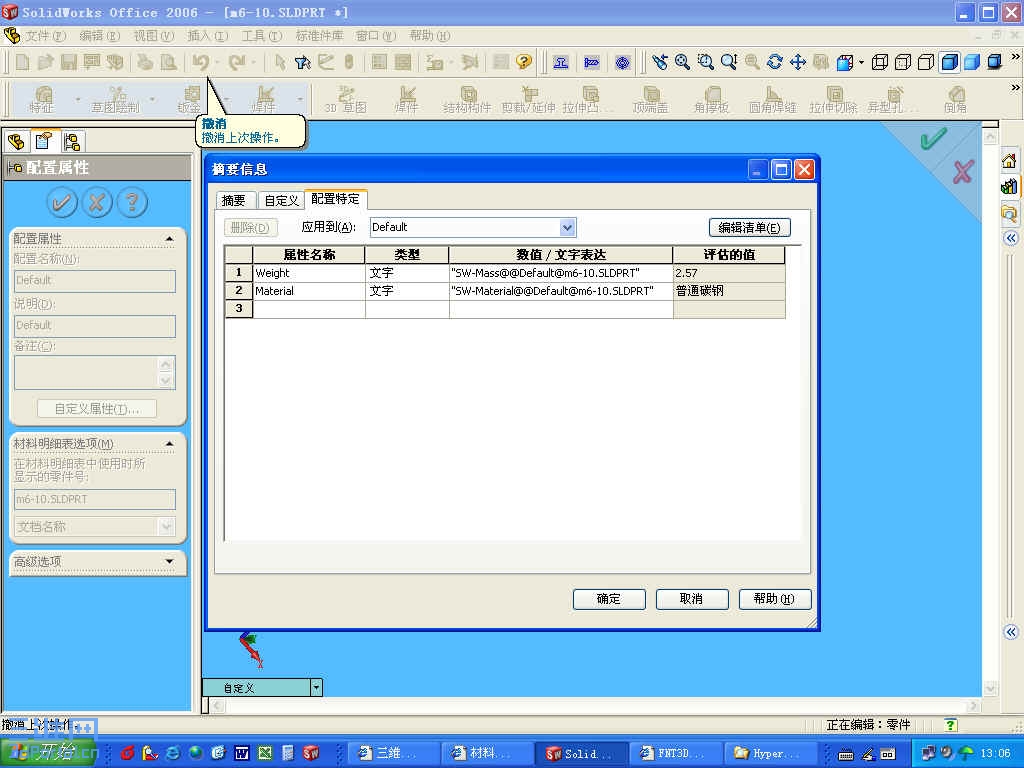
Task: Toggle Shadows in Shaded Mode icon
Action: click(x=995, y=62)
